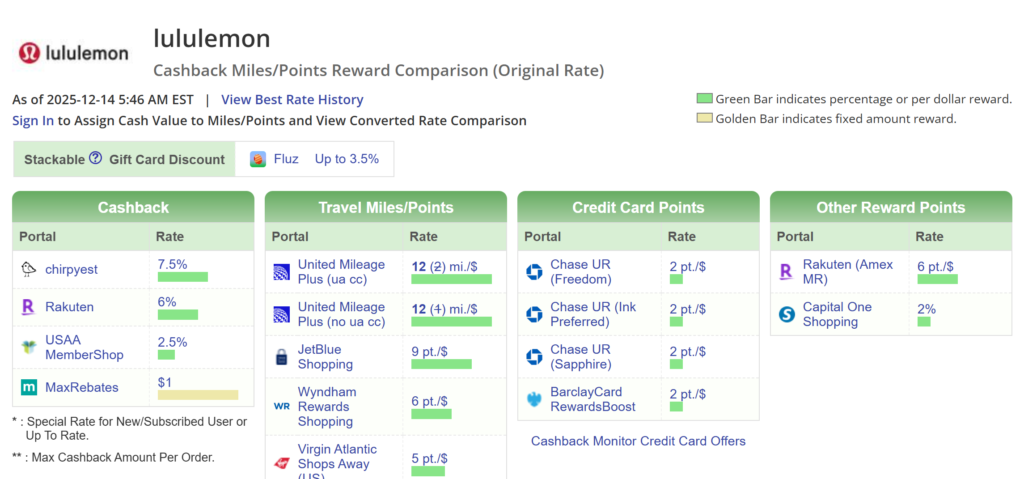Open the United Mileage Plus (ua cc) portal
Image resolution: width=1024 pixels, height=479 pixels.
[341, 272]
